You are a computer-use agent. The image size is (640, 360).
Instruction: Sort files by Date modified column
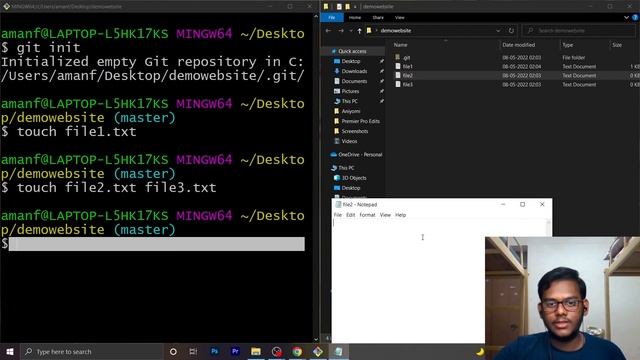pyautogui.click(x=518, y=45)
